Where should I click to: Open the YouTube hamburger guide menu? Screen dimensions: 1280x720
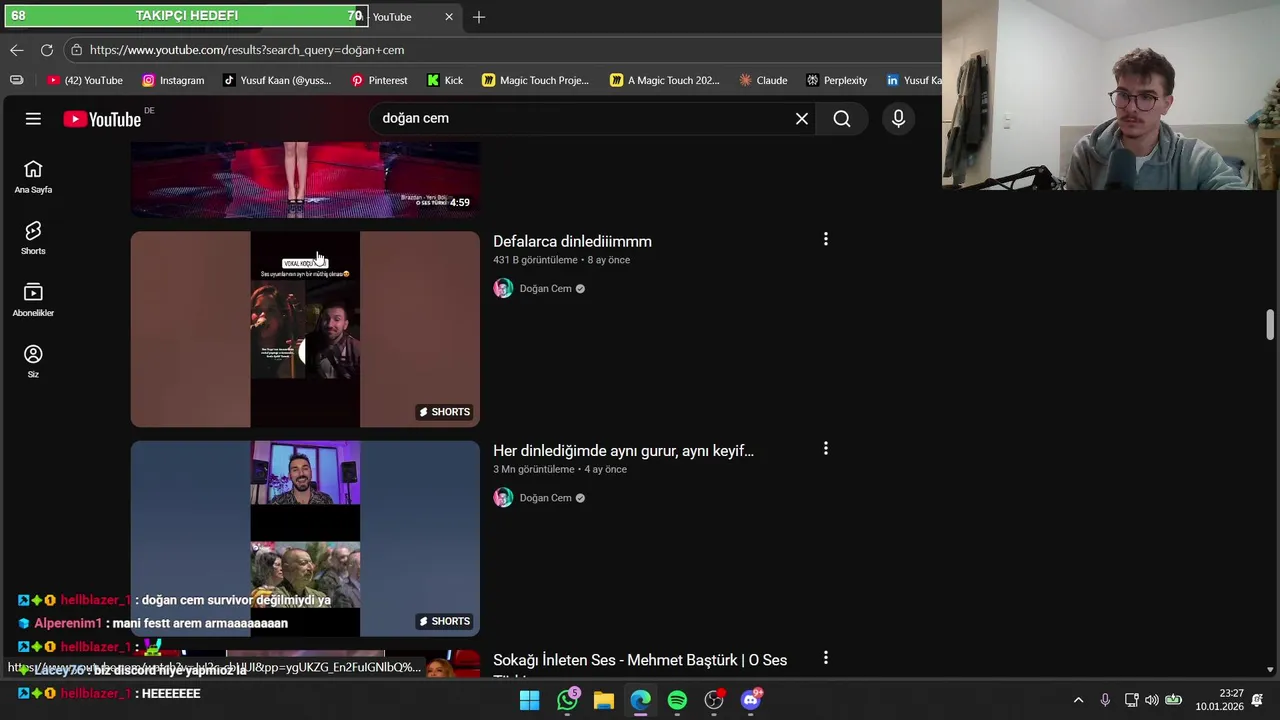click(x=33, y=119)
